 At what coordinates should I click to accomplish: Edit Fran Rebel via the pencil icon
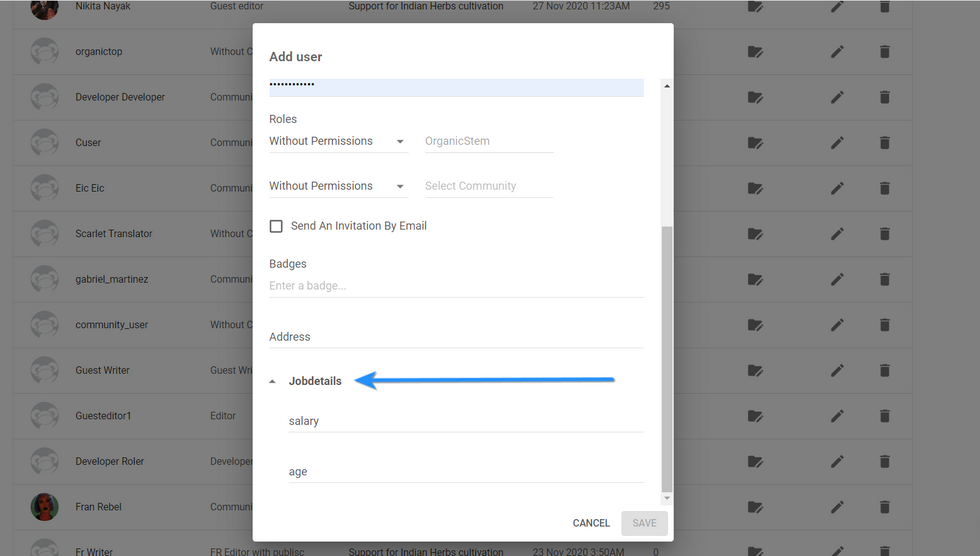(x=837, y=508)
